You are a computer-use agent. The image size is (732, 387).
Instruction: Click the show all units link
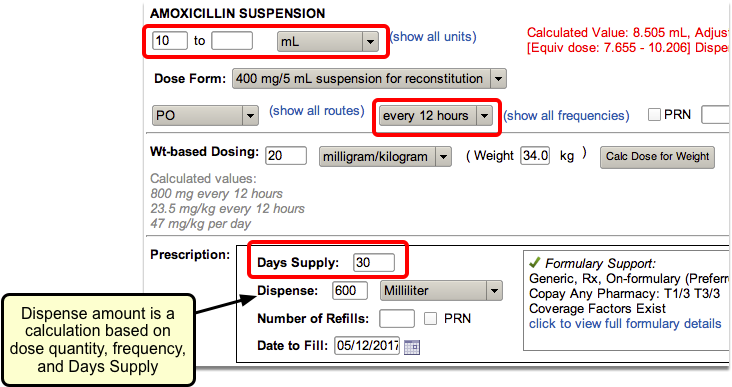(433, 37)
